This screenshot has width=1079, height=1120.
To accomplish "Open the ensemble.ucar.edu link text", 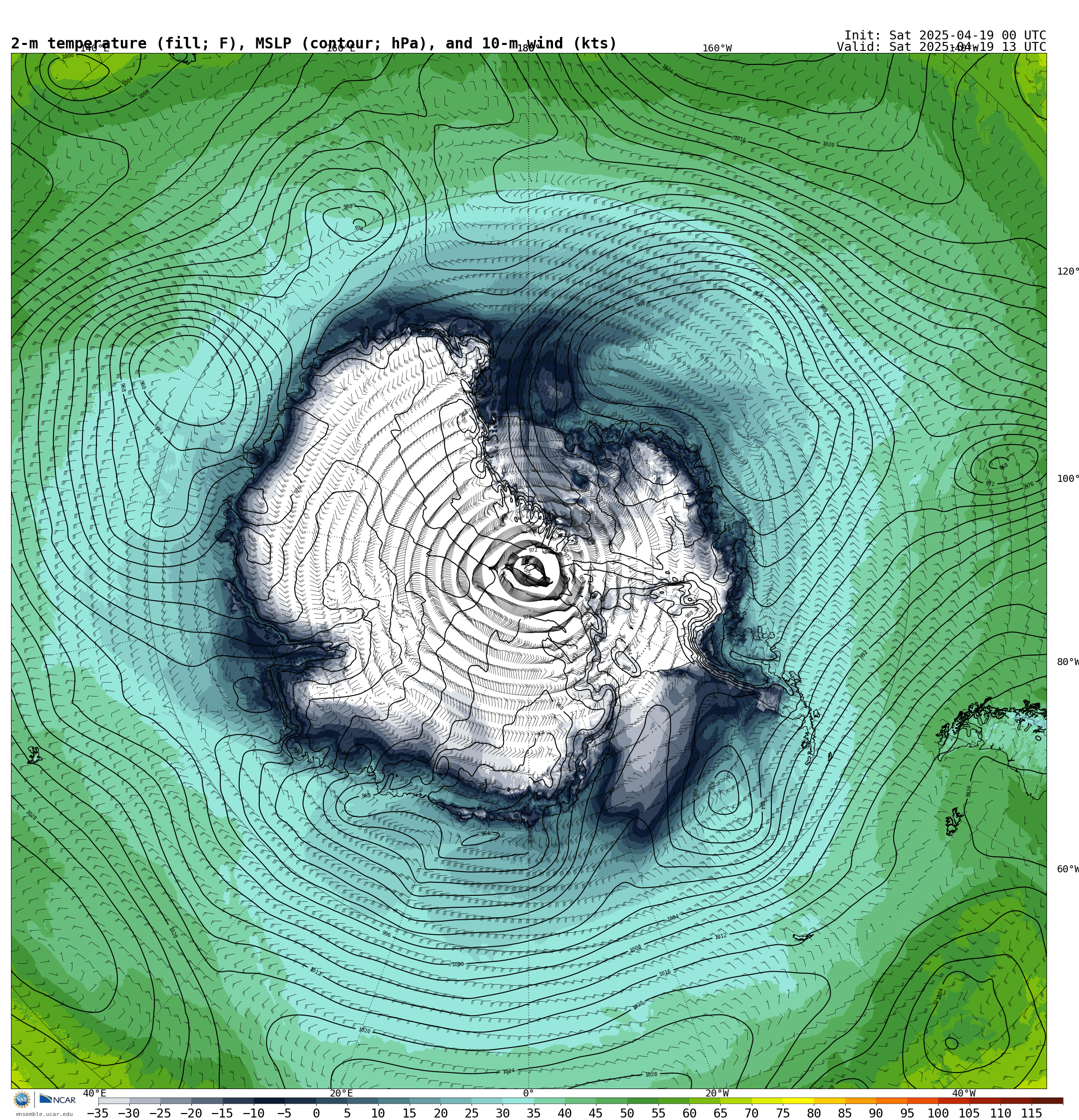I will pyautogui.click(x=44, y=1114).
